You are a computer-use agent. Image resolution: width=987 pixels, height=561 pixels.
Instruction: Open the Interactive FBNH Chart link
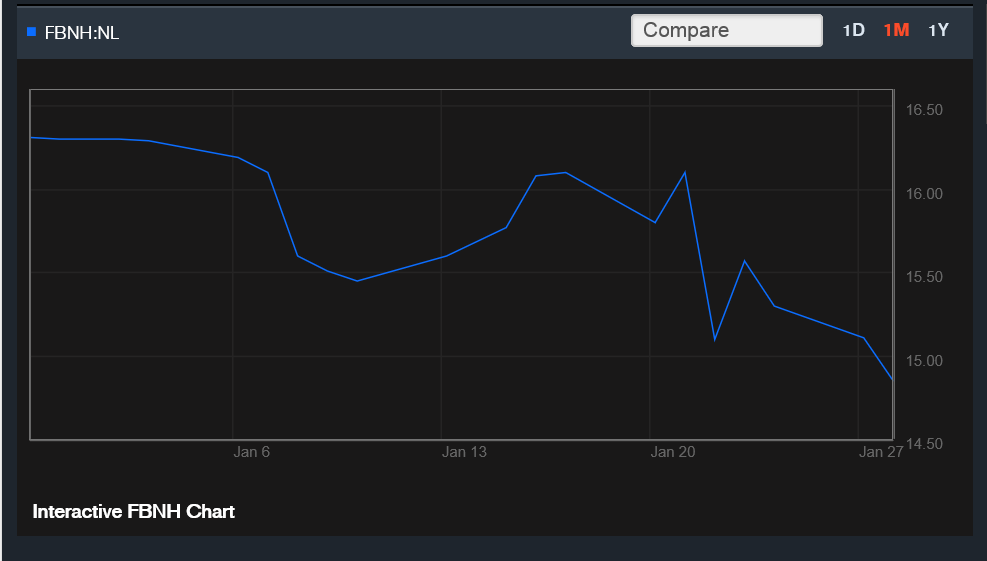point(134,511)
